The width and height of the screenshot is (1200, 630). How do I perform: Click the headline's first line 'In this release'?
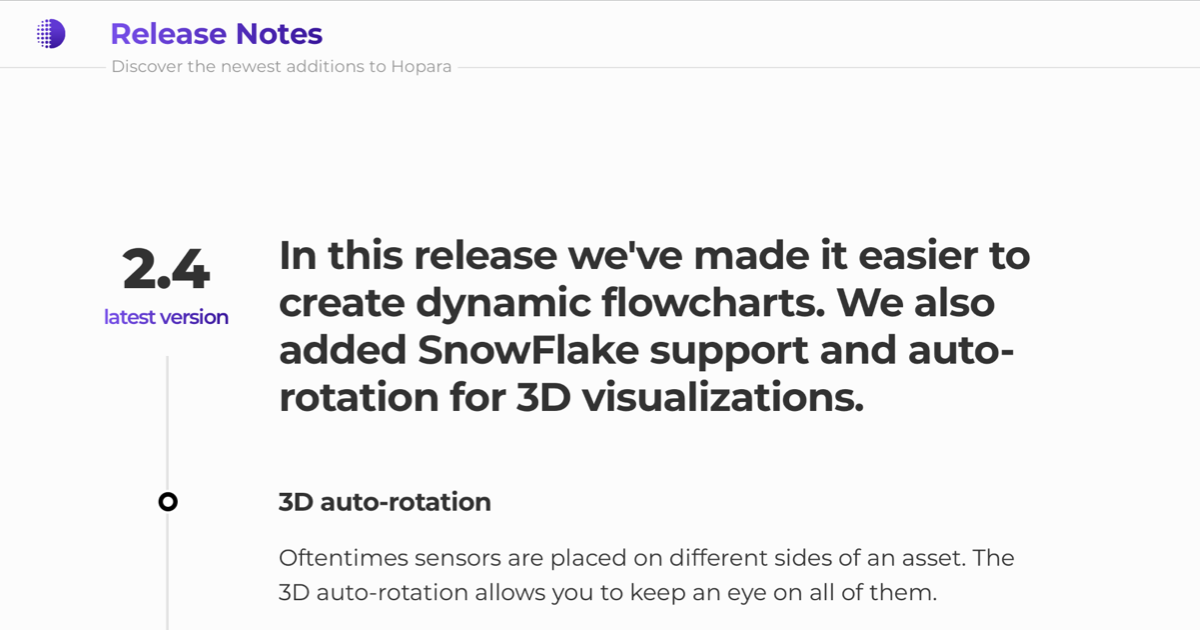pyautogui.click(x=416, y=256)
